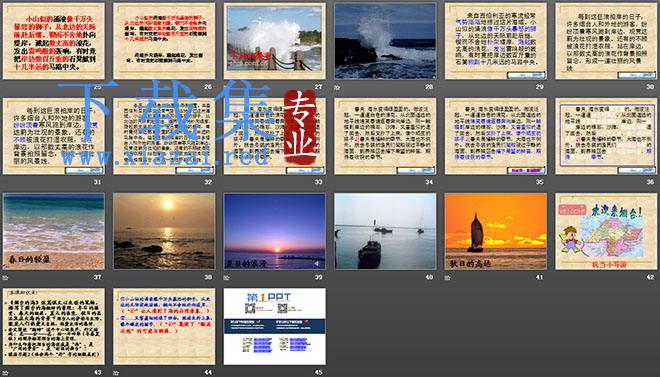Click the animation star icon under slide 41
Viewport: 660px width, 377px height.
pos(448,278)
